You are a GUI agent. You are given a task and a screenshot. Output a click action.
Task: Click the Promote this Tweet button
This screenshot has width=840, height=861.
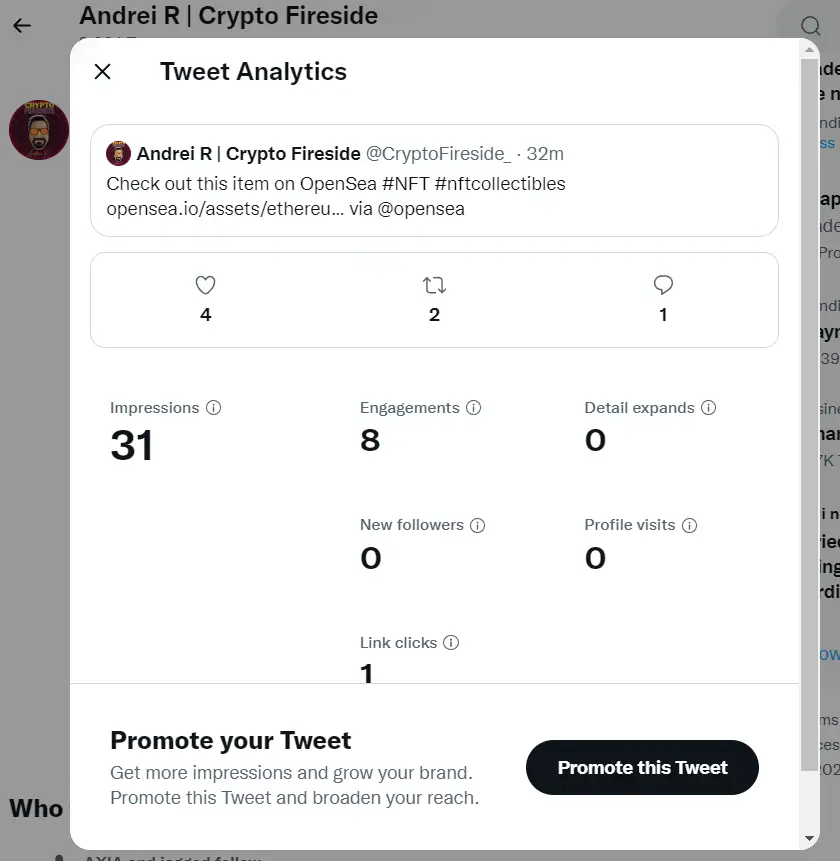[642, 767]
